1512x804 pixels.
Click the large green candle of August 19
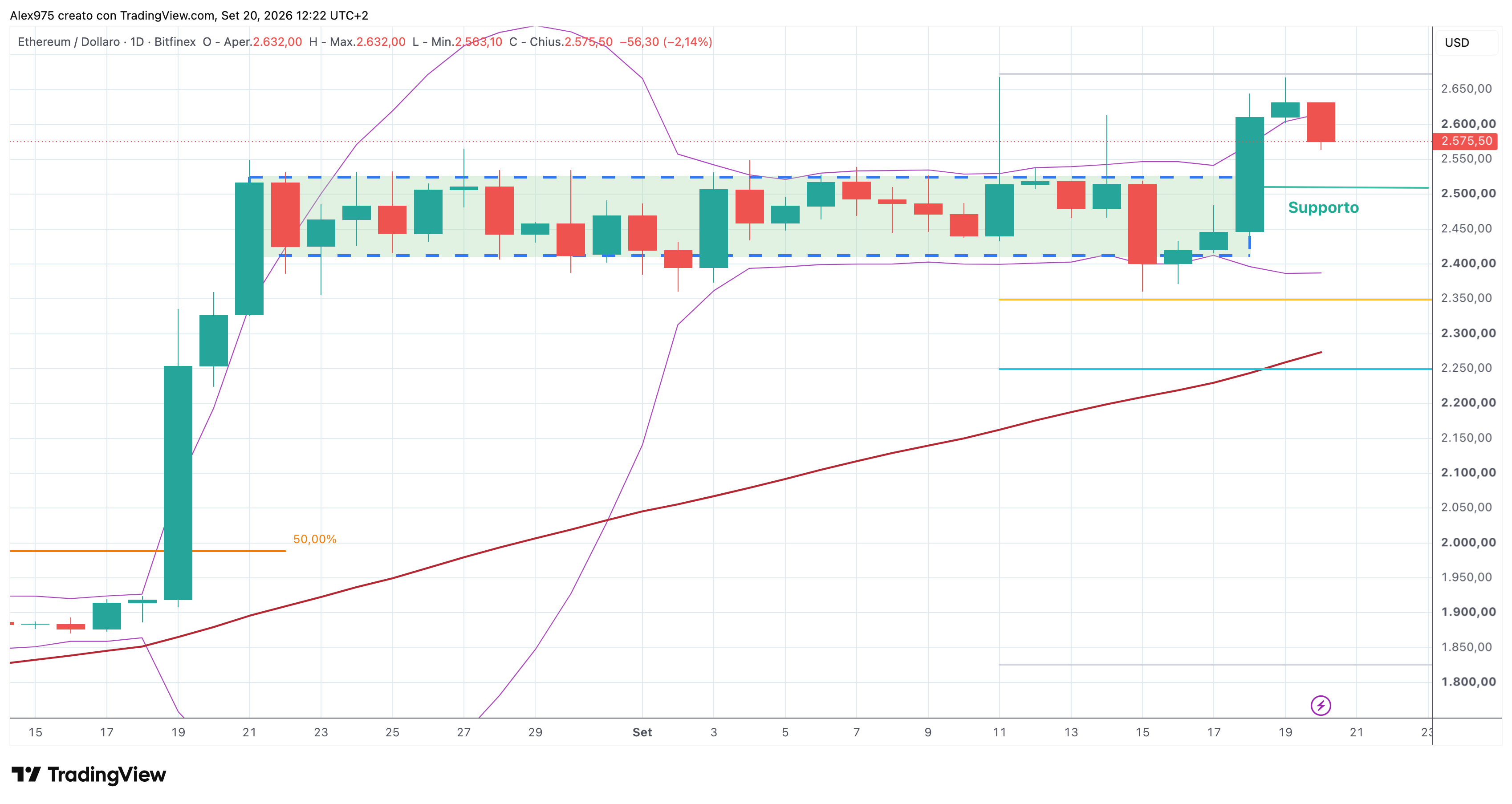(x=178, y=483)
